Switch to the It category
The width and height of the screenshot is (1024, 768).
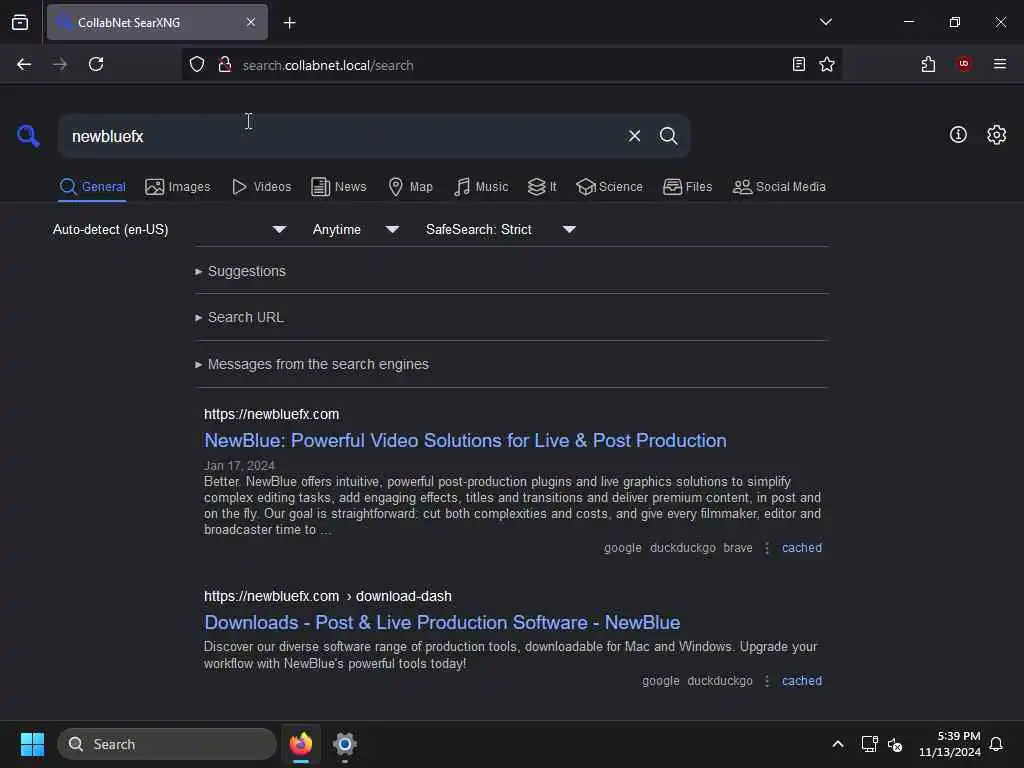click(x=542, y=187)
